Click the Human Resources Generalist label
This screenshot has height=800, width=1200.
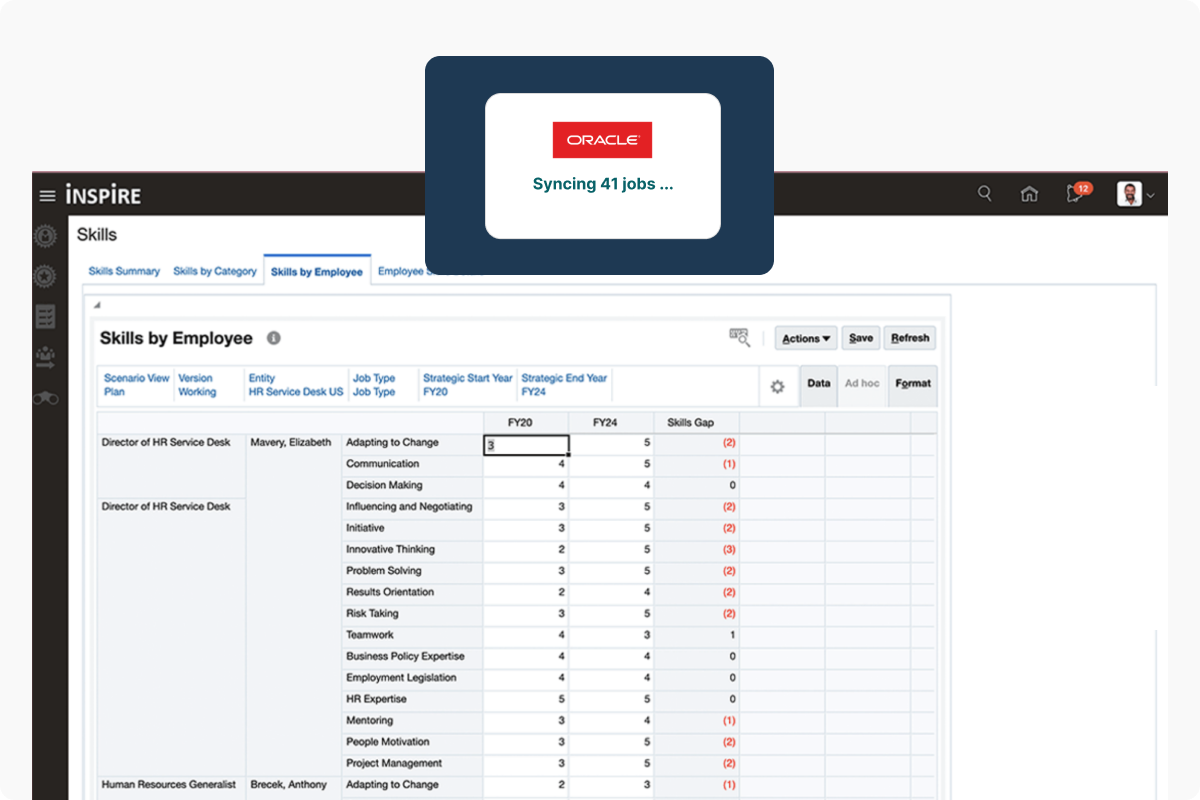[169, 784]
